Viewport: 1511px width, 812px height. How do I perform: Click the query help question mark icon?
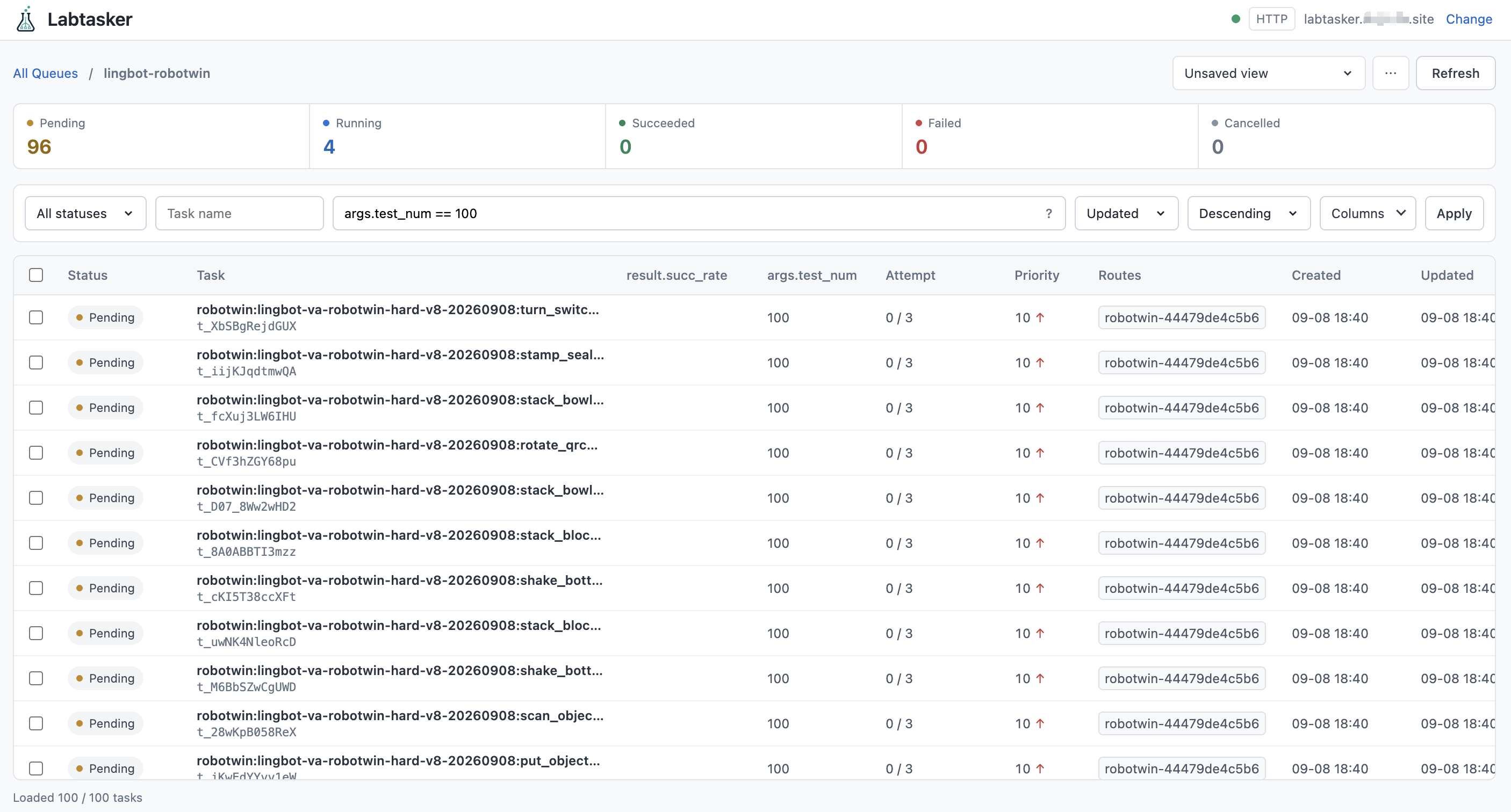(1049, 213)
